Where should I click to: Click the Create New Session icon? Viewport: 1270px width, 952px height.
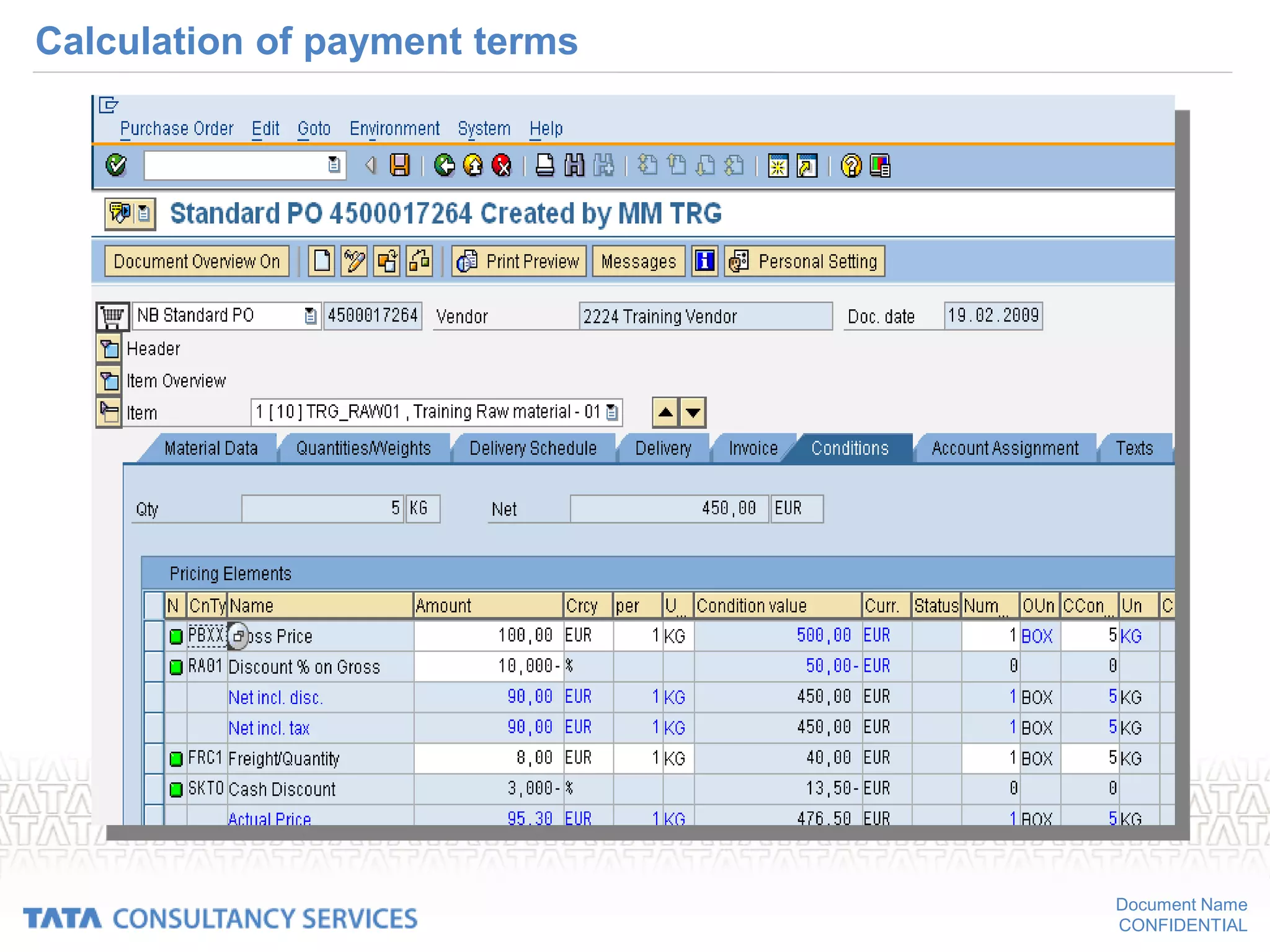(778, 165)
